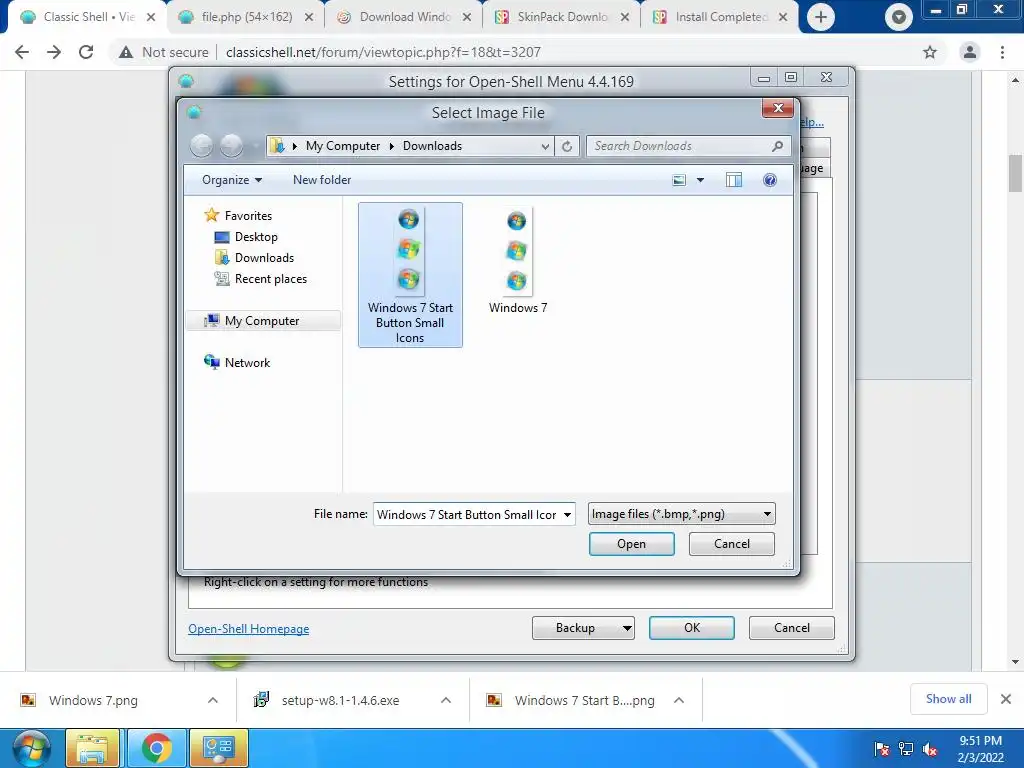Click Show all downloads

click(948, 699)
